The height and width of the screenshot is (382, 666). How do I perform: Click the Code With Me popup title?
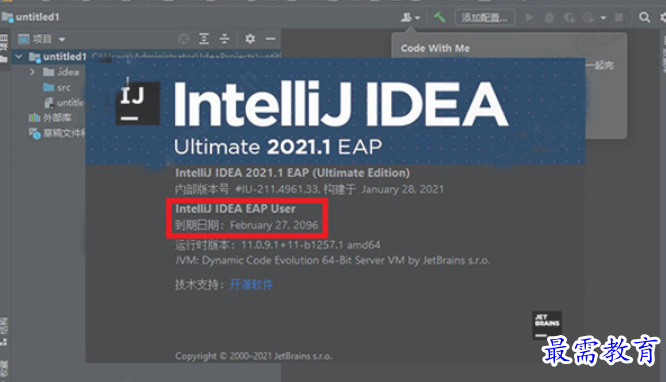pos(435,48)
